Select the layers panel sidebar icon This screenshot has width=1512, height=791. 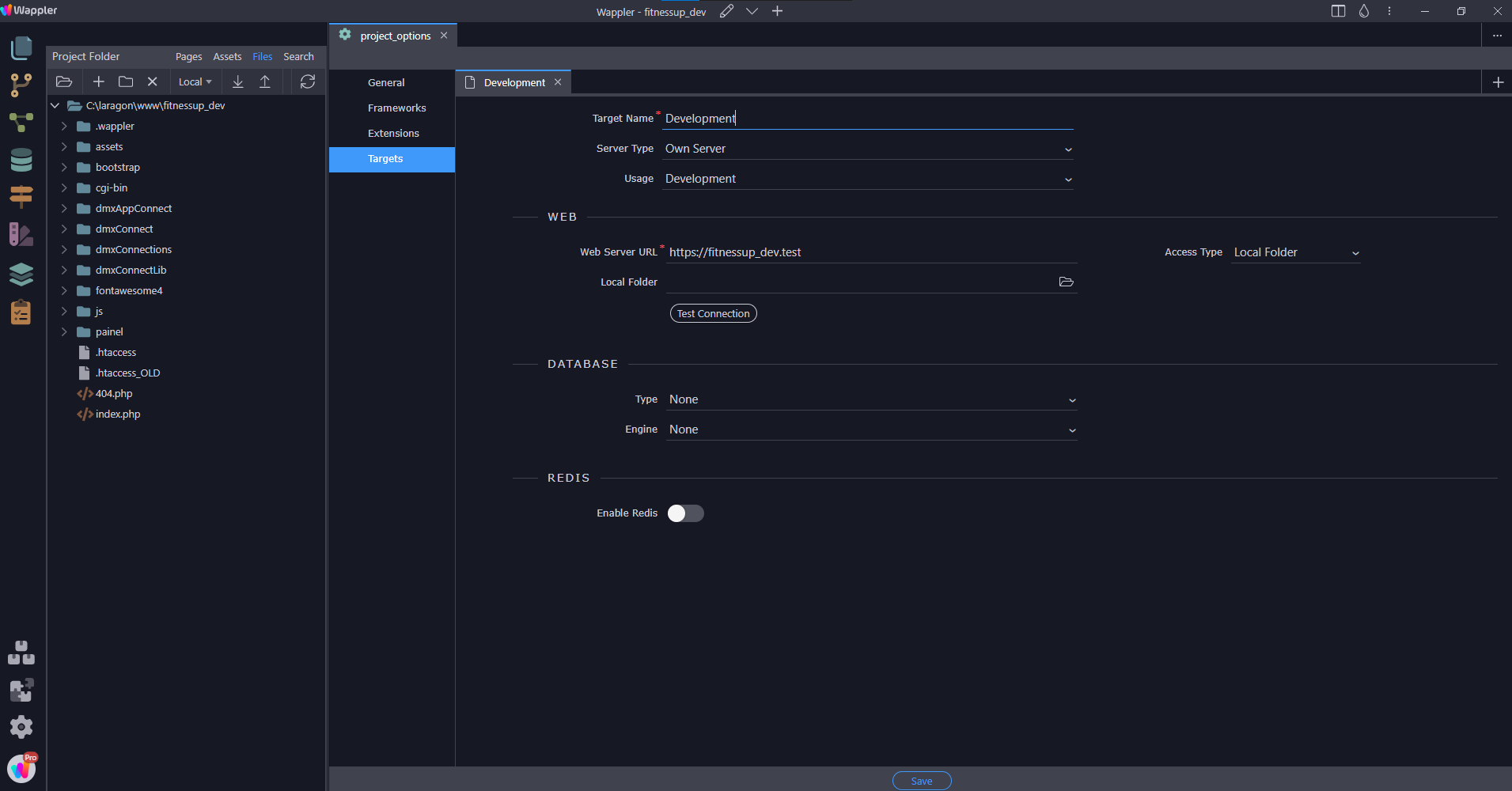click(21, 274)
